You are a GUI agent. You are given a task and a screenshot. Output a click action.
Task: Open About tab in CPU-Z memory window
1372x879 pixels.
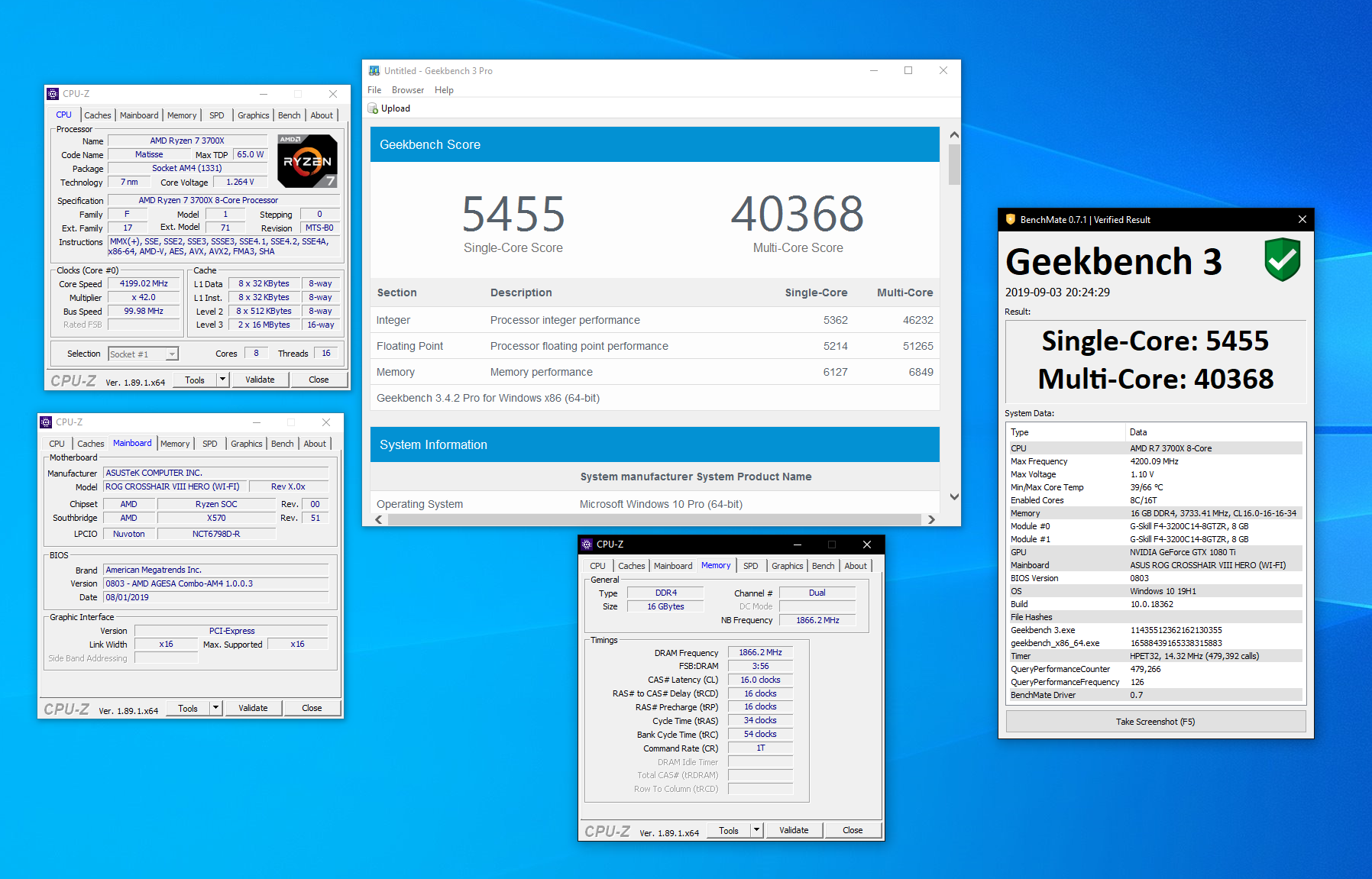click(x=856, y=566)
